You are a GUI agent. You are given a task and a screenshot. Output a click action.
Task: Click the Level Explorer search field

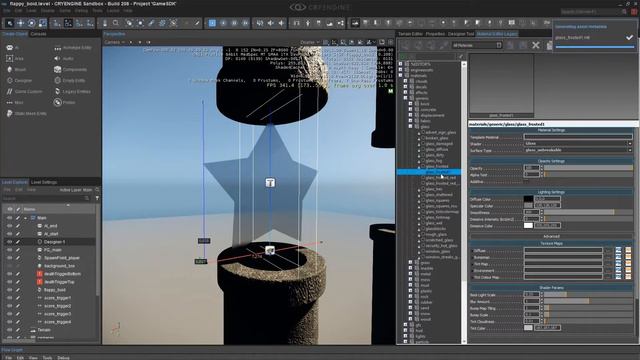(46, 198)
